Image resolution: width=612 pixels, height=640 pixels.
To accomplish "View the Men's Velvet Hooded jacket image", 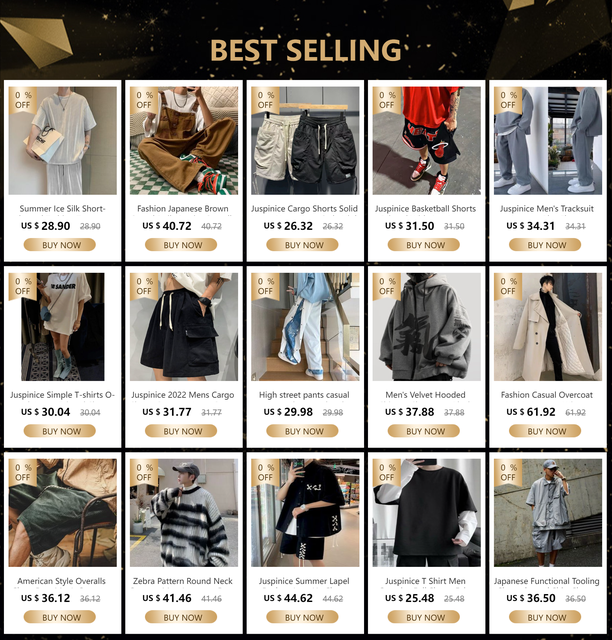I will [x=427, y=327].
